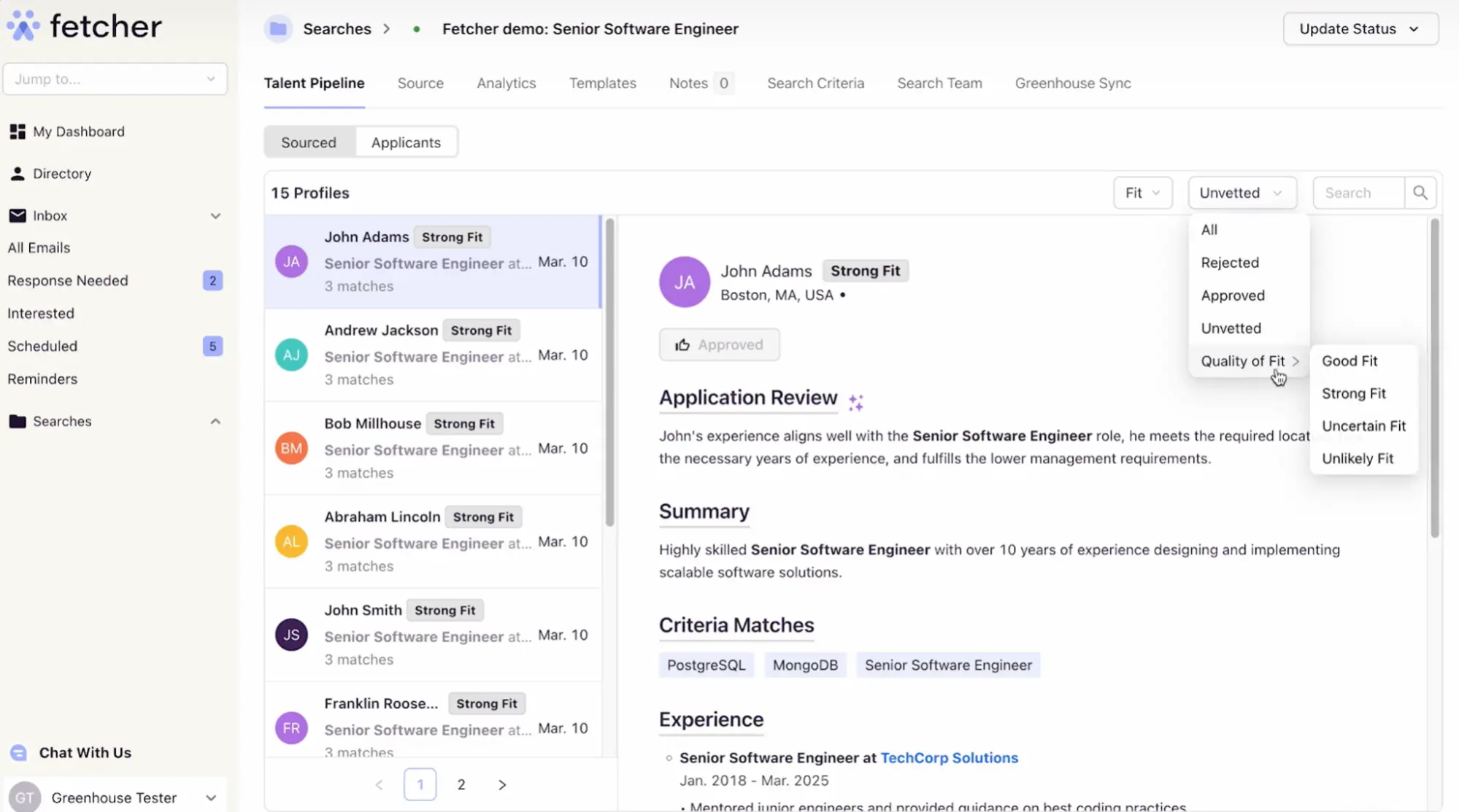Switch to the Analytics tab

506,82
